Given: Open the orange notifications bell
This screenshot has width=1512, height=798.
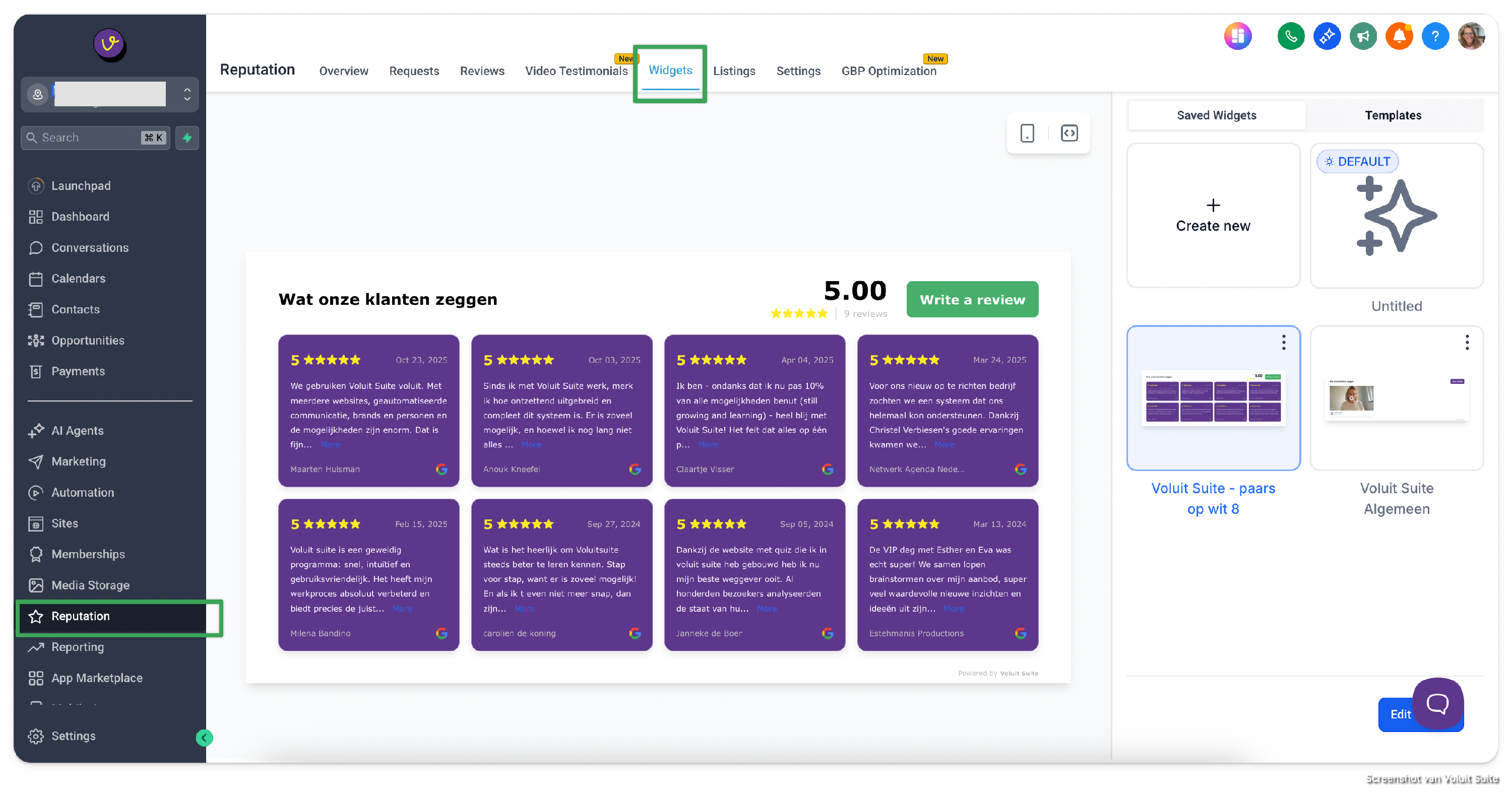Looking at the screenshot, I should tap(1399, 36).
